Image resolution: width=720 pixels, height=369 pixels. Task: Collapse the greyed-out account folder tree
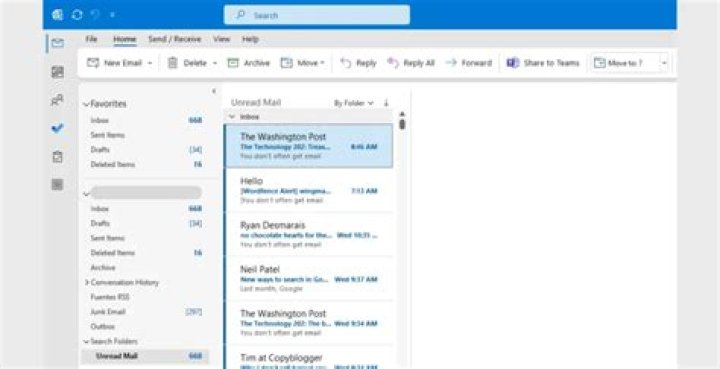tap(86, 194)
